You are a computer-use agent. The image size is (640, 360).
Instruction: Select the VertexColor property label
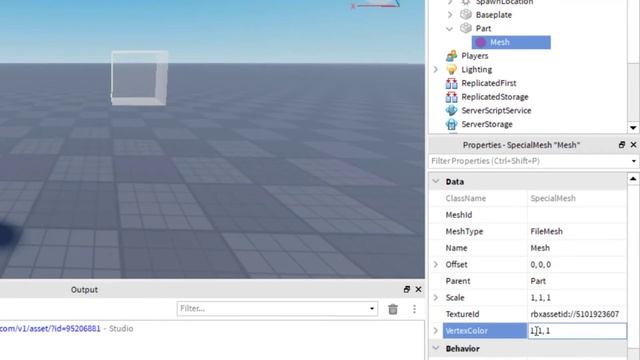[467, 331]
